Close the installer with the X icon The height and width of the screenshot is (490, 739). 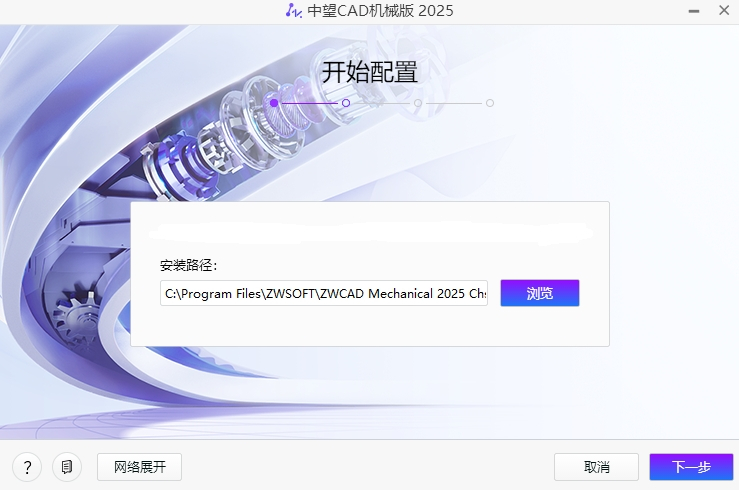[x=722, y=11]
